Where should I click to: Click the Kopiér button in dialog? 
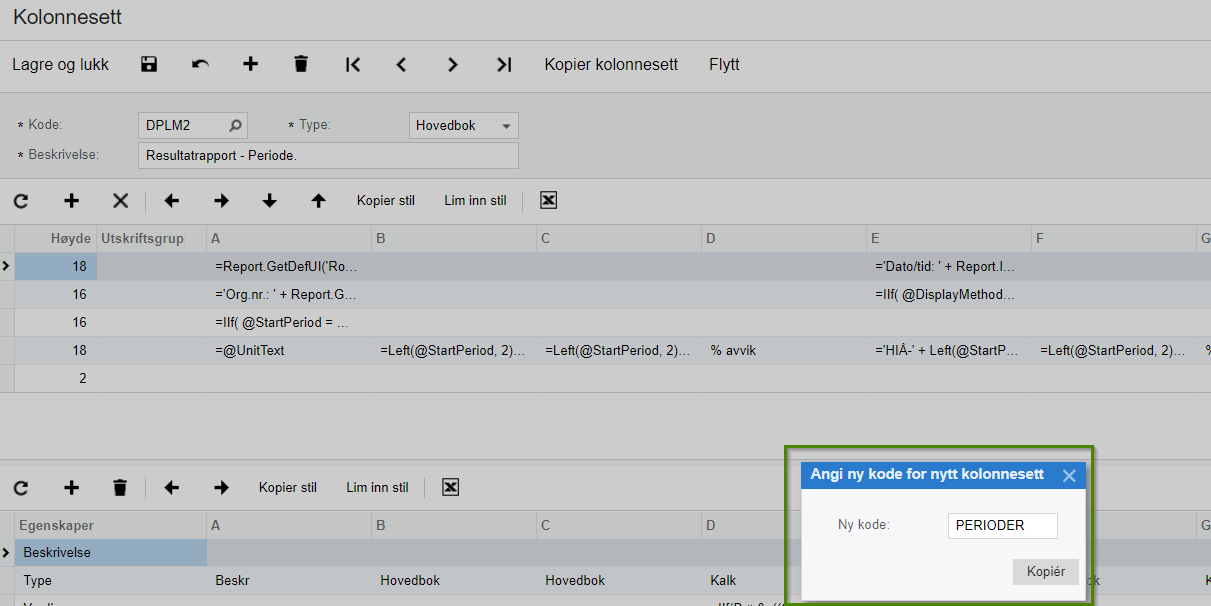coord(1046,572)
